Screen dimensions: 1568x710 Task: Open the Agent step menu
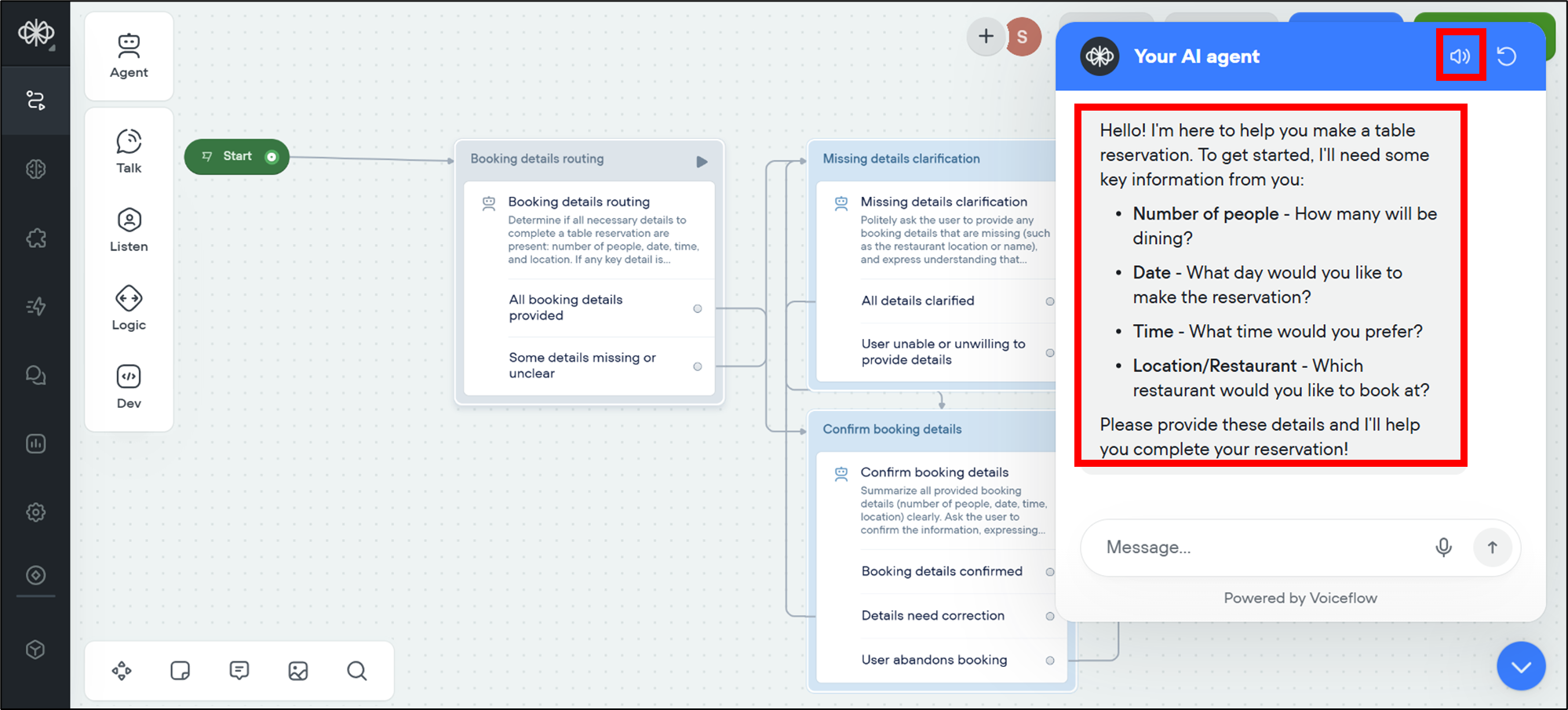129,56
